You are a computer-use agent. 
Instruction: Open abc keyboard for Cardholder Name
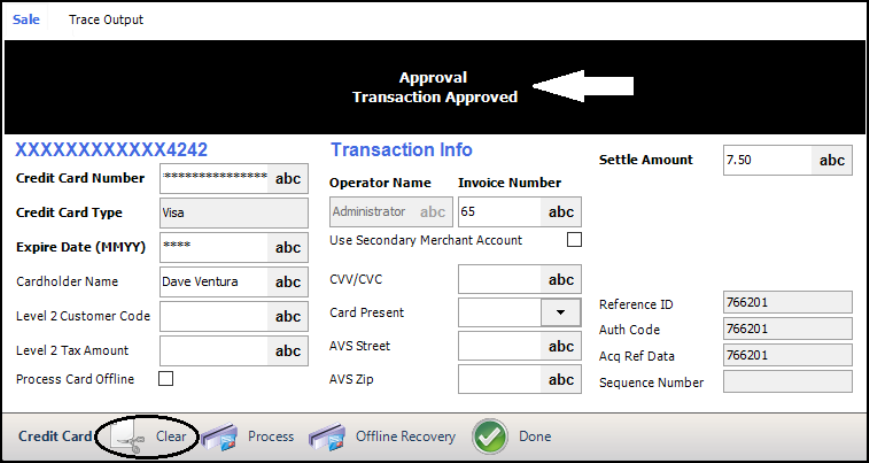point(288,282)
